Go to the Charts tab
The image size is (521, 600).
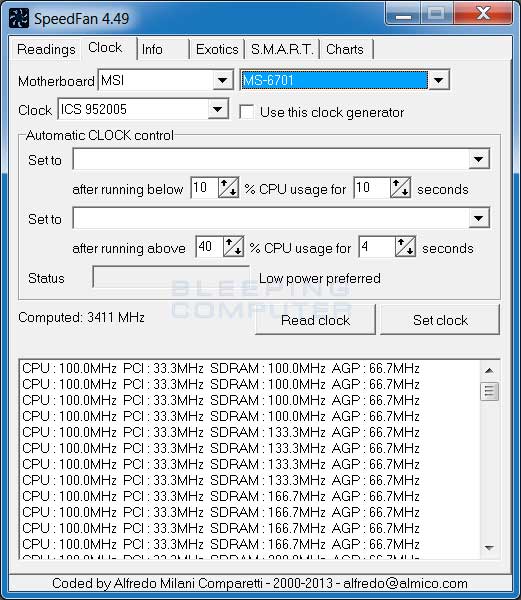point(347,49)
